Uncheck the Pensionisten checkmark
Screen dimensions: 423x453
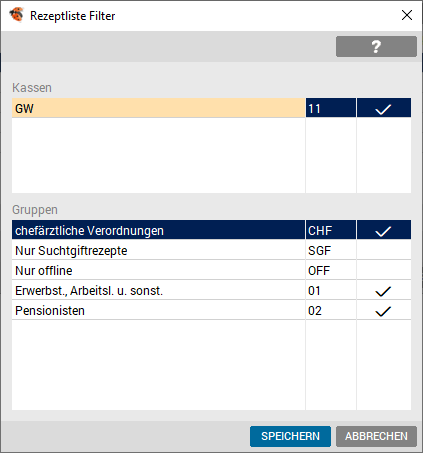click(383, 310)
